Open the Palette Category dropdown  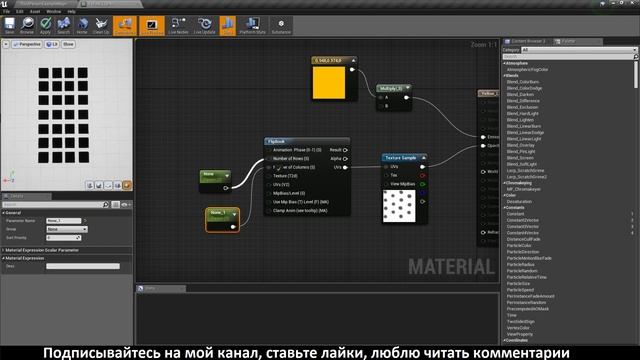click(579, 50)
